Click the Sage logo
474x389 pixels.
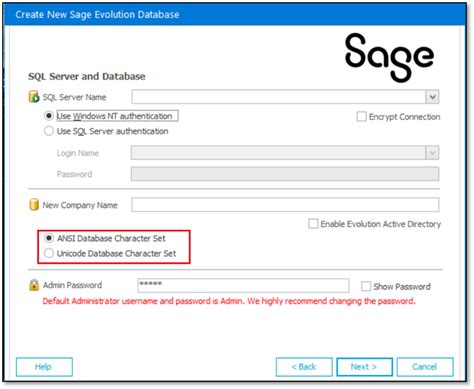[389, 58]
